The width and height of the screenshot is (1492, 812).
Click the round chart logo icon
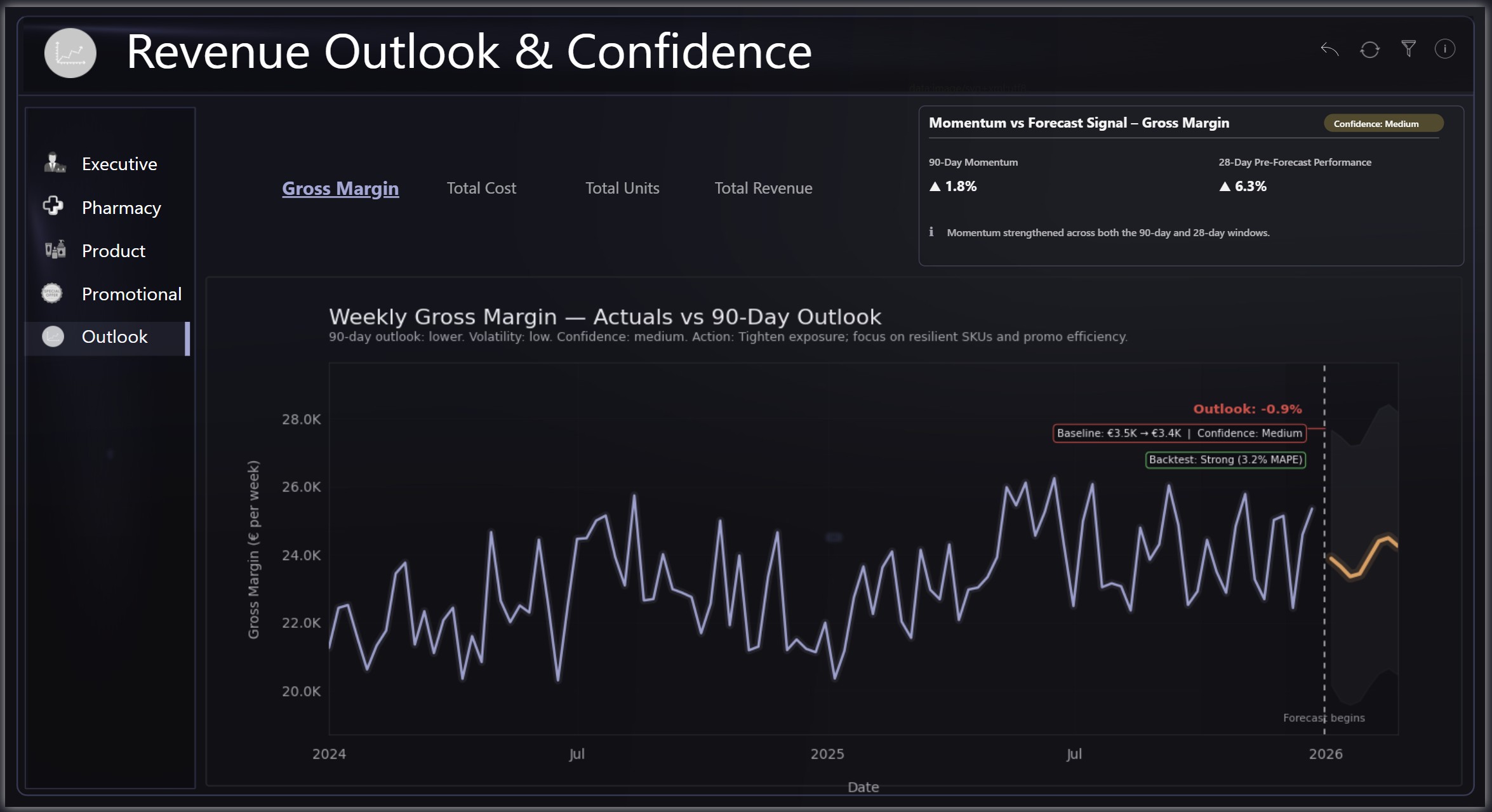click(x=70, y=53)
